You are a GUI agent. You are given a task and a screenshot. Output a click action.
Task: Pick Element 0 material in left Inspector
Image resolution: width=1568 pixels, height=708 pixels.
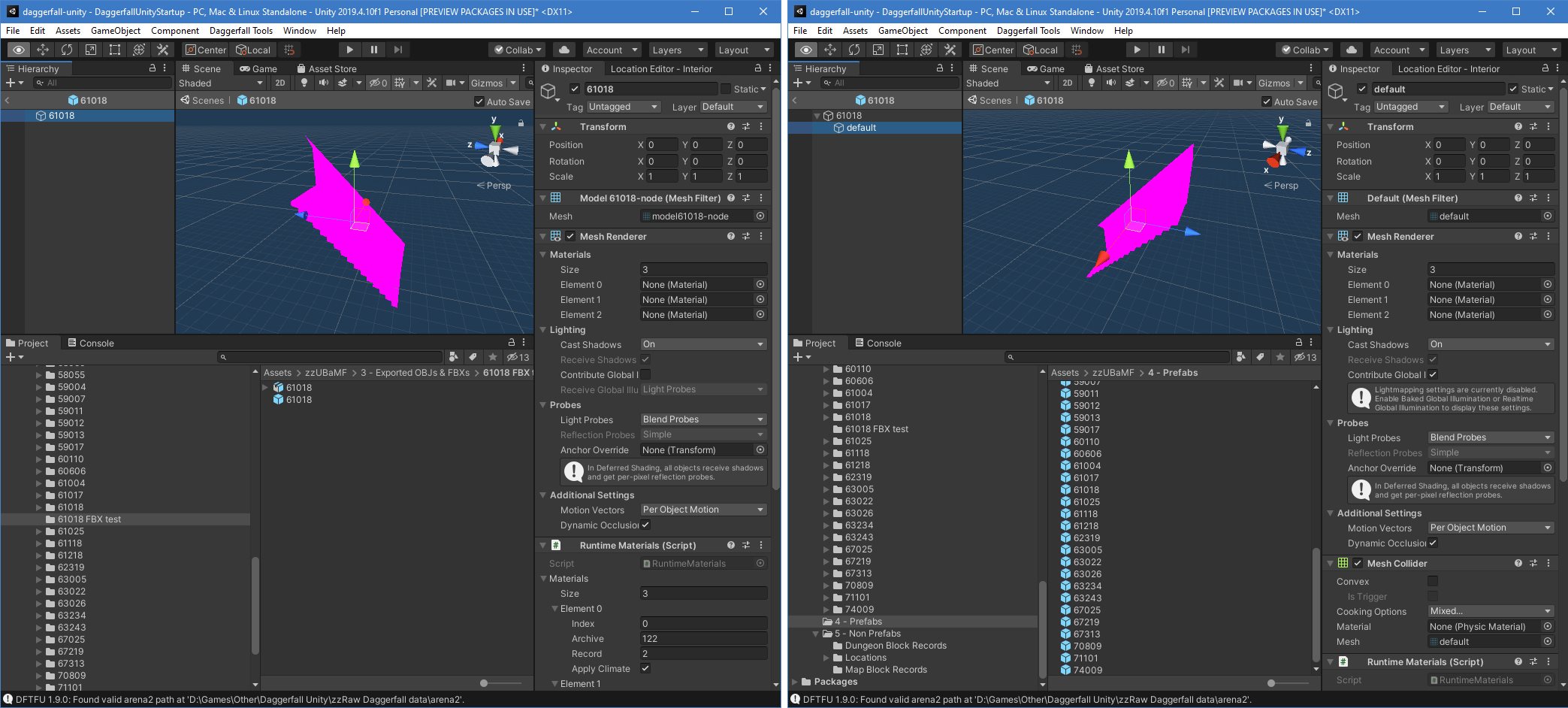click(760, 284)
